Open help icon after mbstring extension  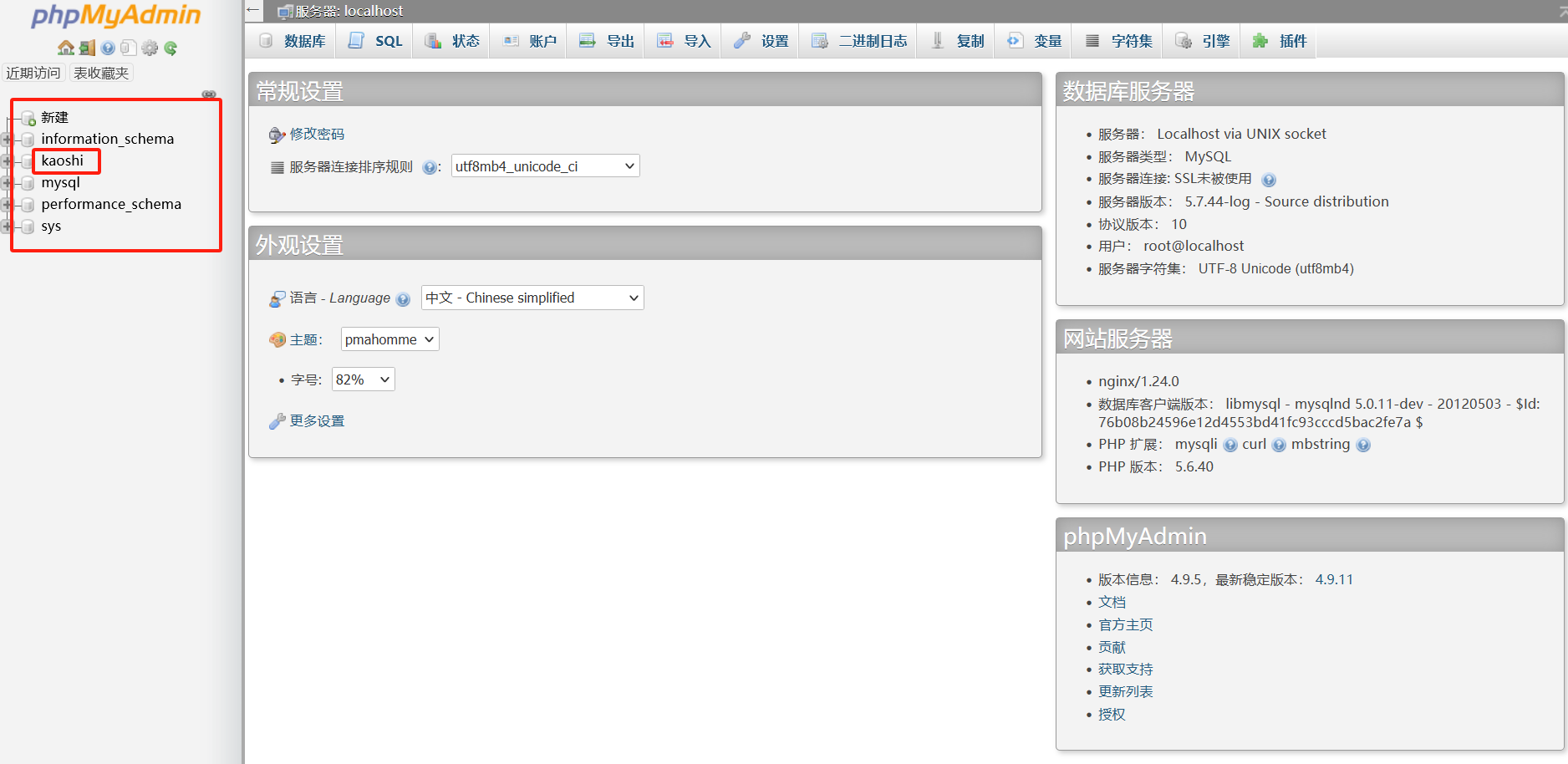point(1363,446)
